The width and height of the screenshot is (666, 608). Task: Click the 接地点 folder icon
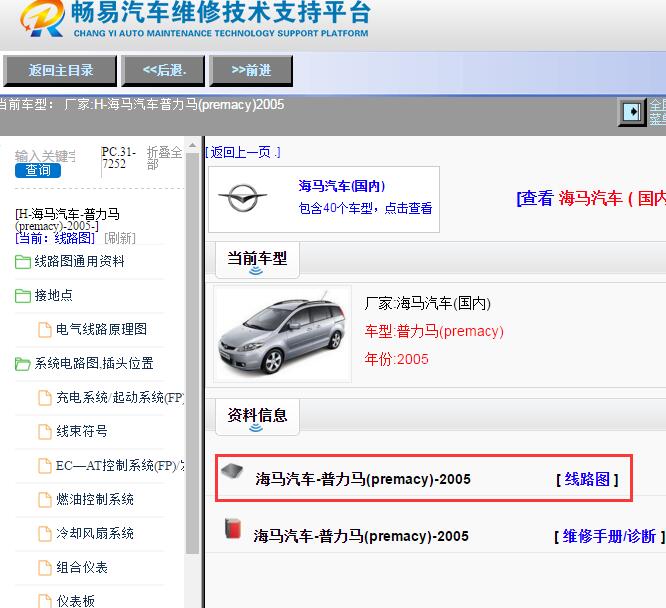coord(23,296)
